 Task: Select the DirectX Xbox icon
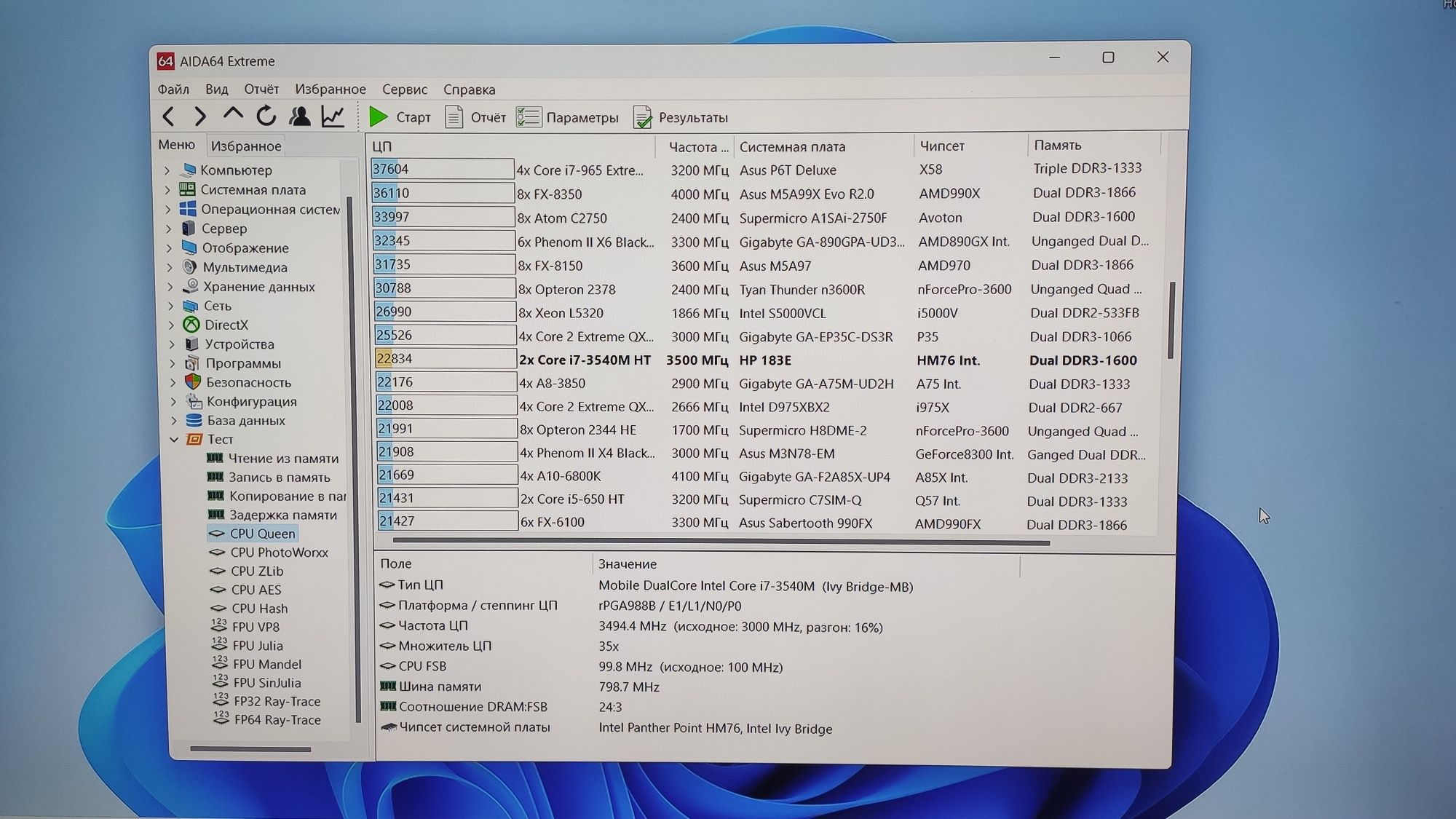[191, 325]
